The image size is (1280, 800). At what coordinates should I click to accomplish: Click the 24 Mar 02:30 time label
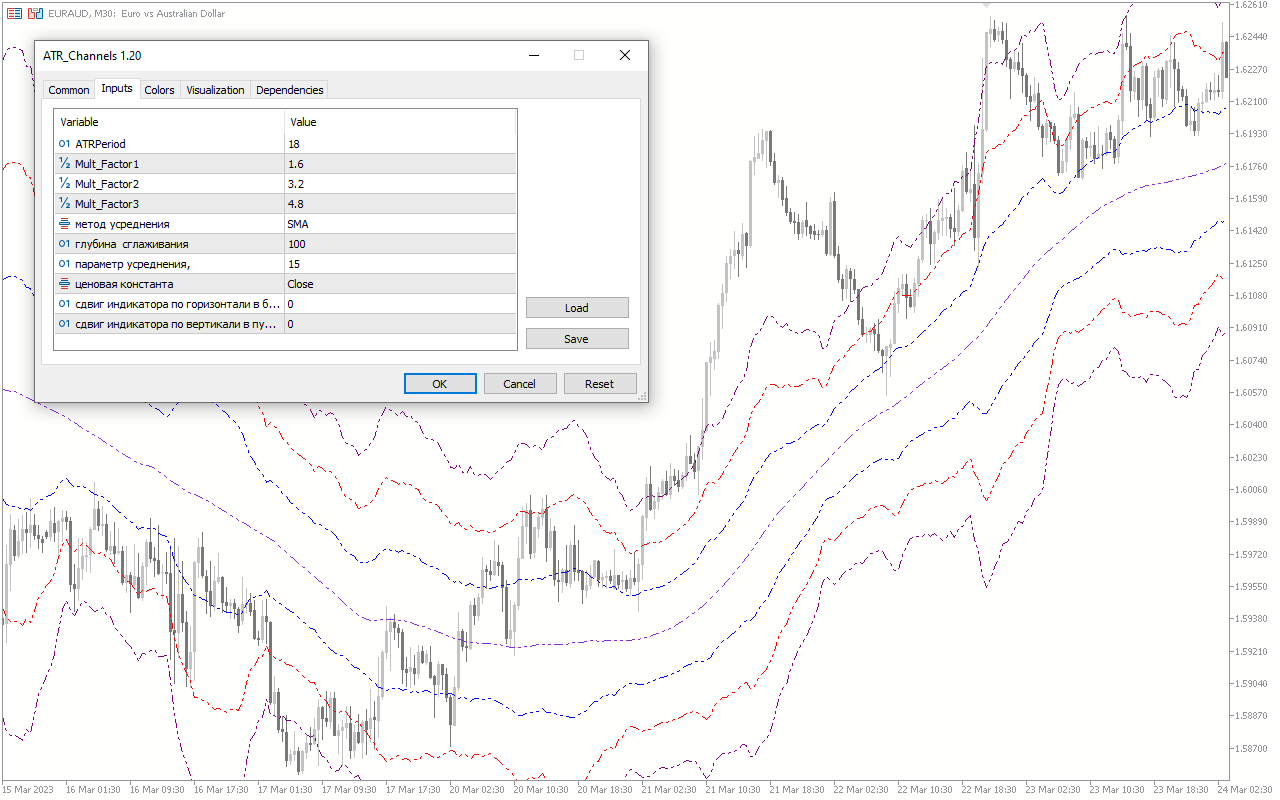[1245, 789]
